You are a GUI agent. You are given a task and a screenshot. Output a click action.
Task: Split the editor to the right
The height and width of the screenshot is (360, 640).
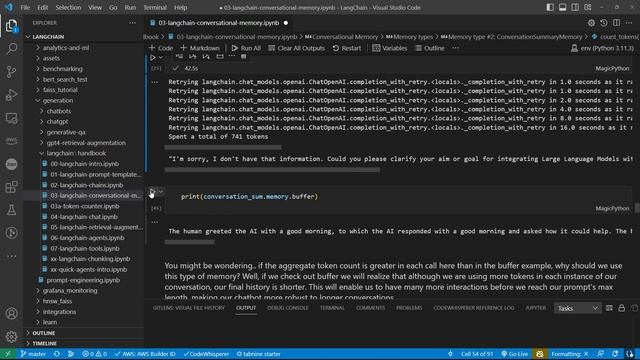pyautogui.click(x=616, y=23)
